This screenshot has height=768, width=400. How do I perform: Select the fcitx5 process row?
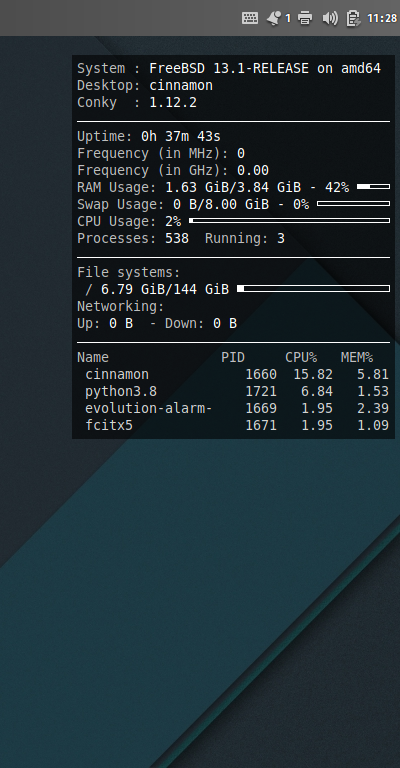(233, 425)
